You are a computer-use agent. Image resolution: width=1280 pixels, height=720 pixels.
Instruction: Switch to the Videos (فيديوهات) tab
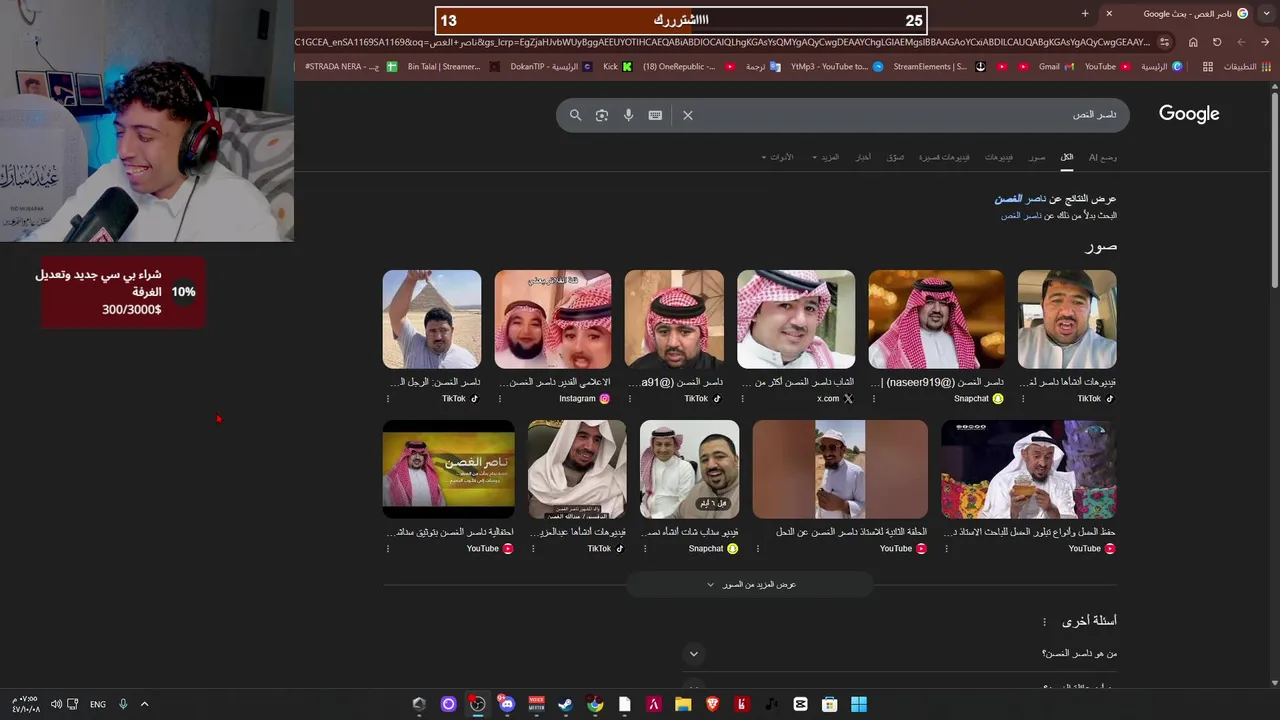998,157
